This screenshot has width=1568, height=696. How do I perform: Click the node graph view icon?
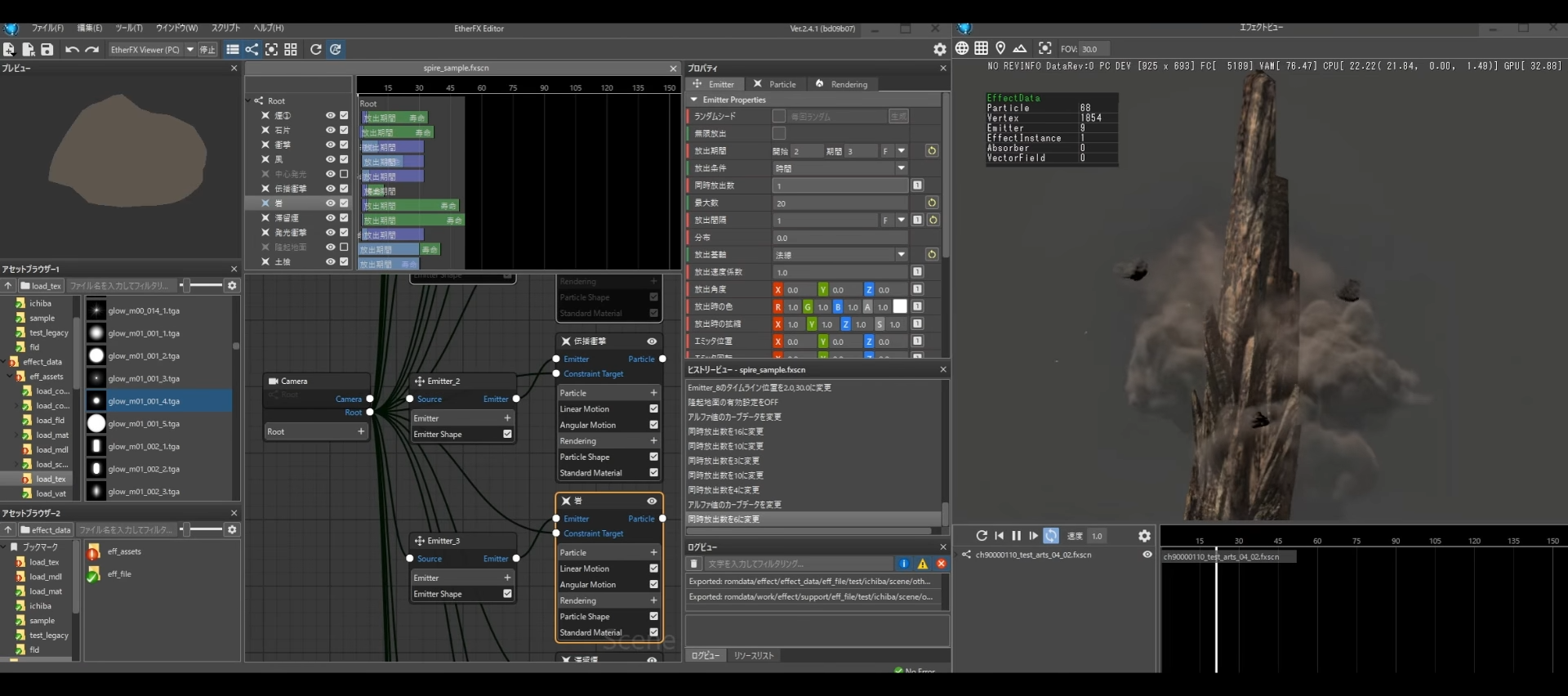click(252, 50)
